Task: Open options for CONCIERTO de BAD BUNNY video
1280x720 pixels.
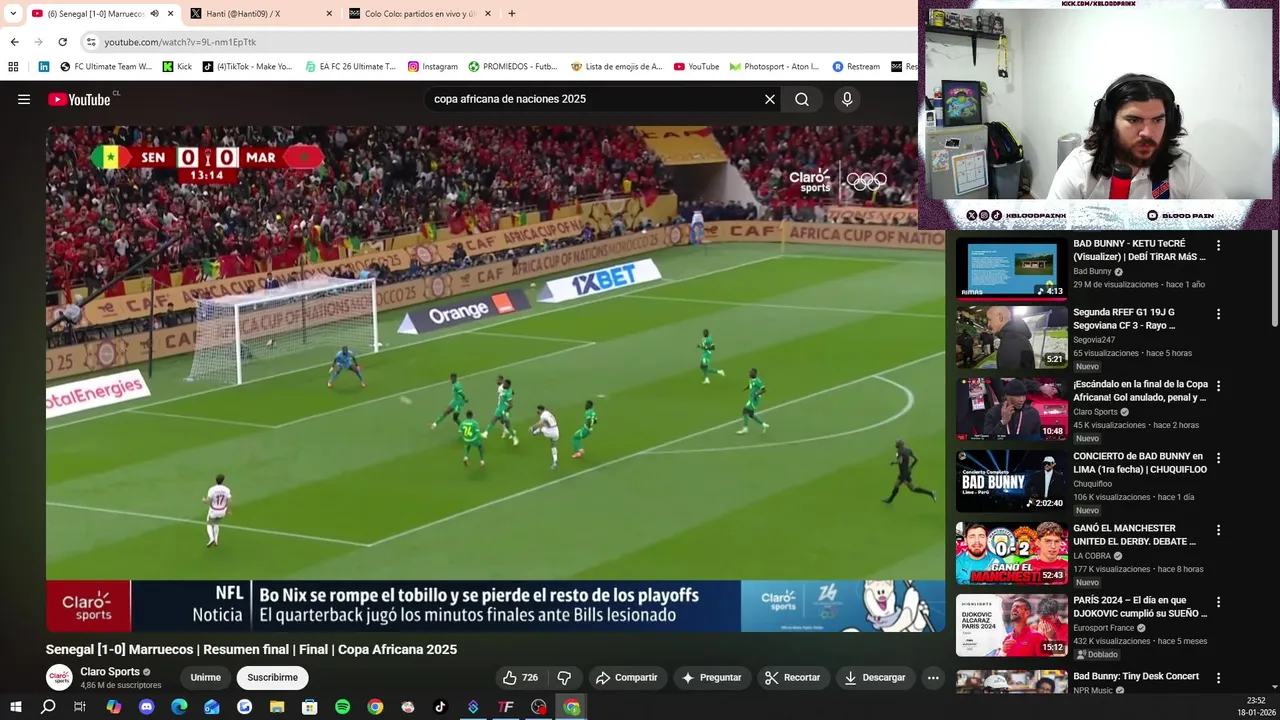Action: pyautogui.click(x=1218, y=458)
